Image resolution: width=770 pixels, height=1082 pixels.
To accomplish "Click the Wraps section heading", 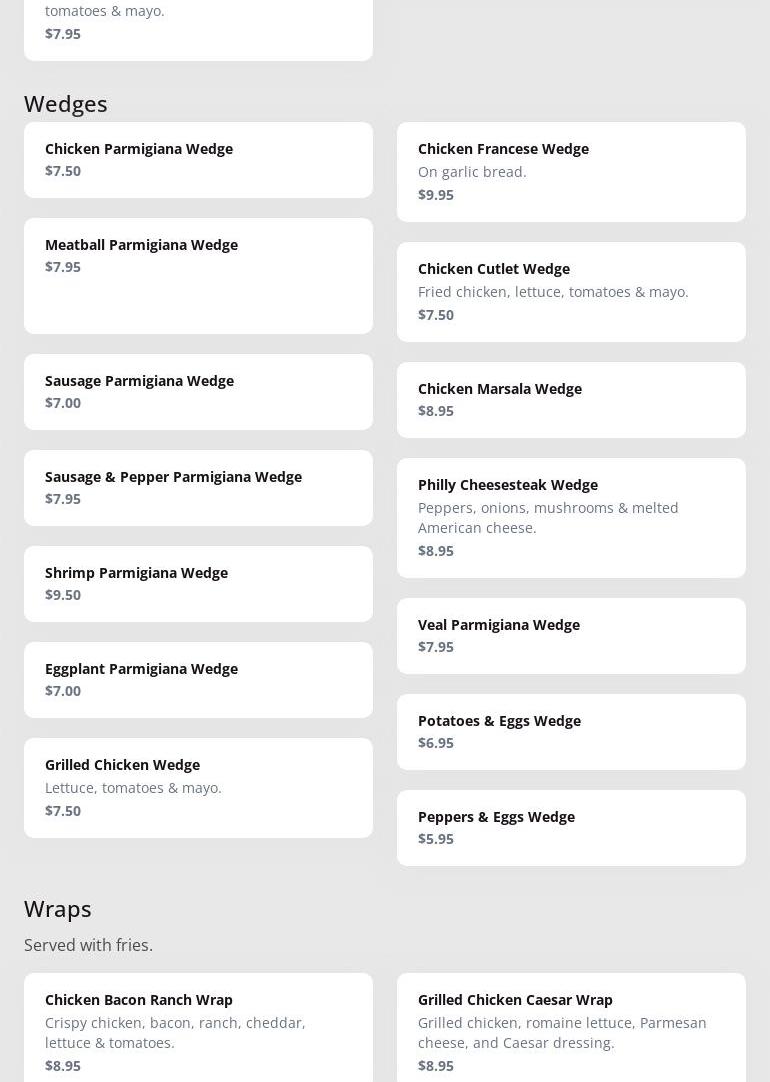I will (58, 908).
